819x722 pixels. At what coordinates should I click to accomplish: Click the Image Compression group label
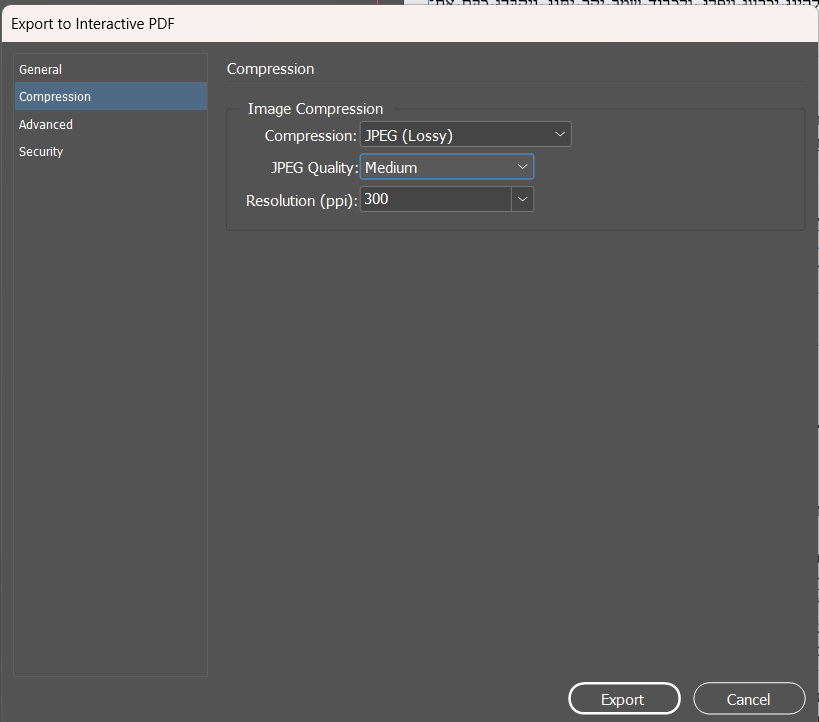315,109
